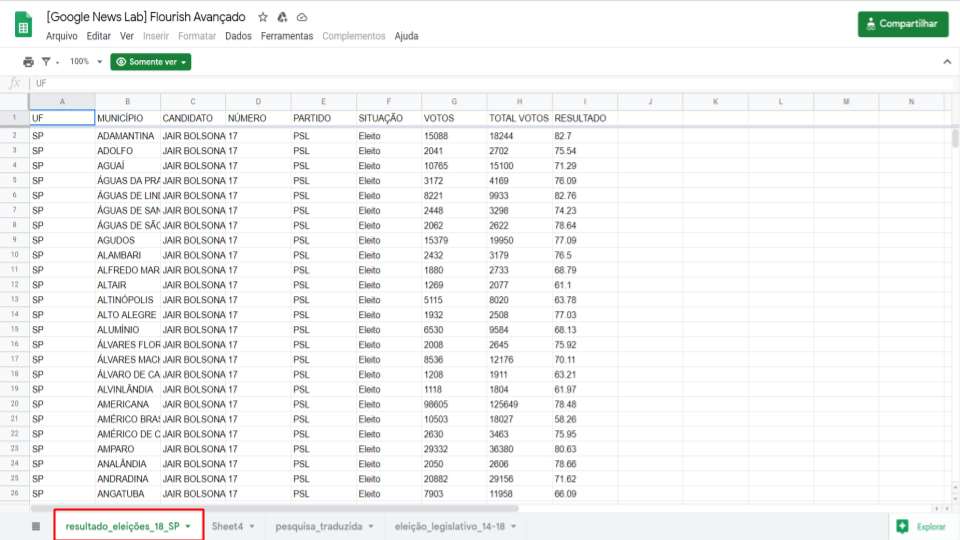Collapse the menus with top-right chevron

click(946, 62)
